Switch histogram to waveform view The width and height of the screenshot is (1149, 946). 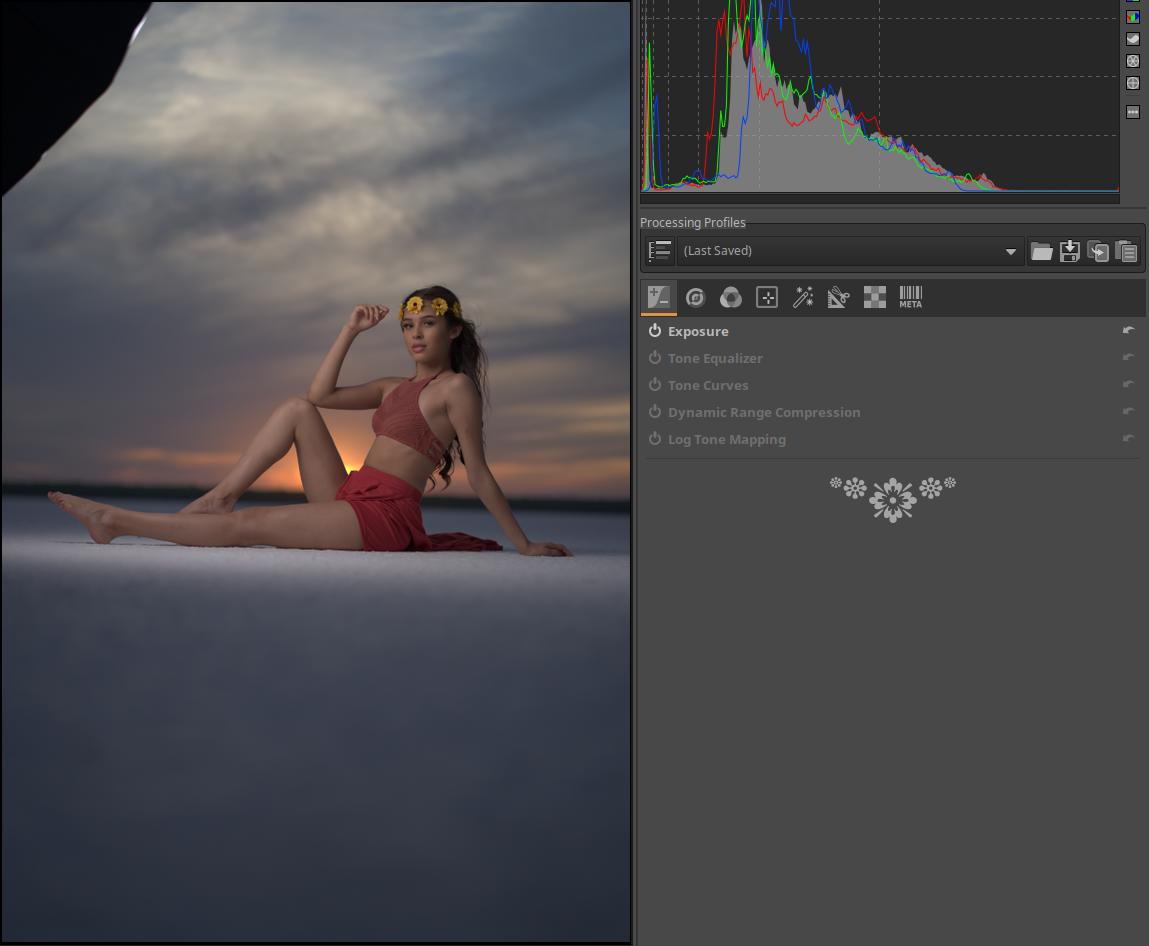[1133, 39]
